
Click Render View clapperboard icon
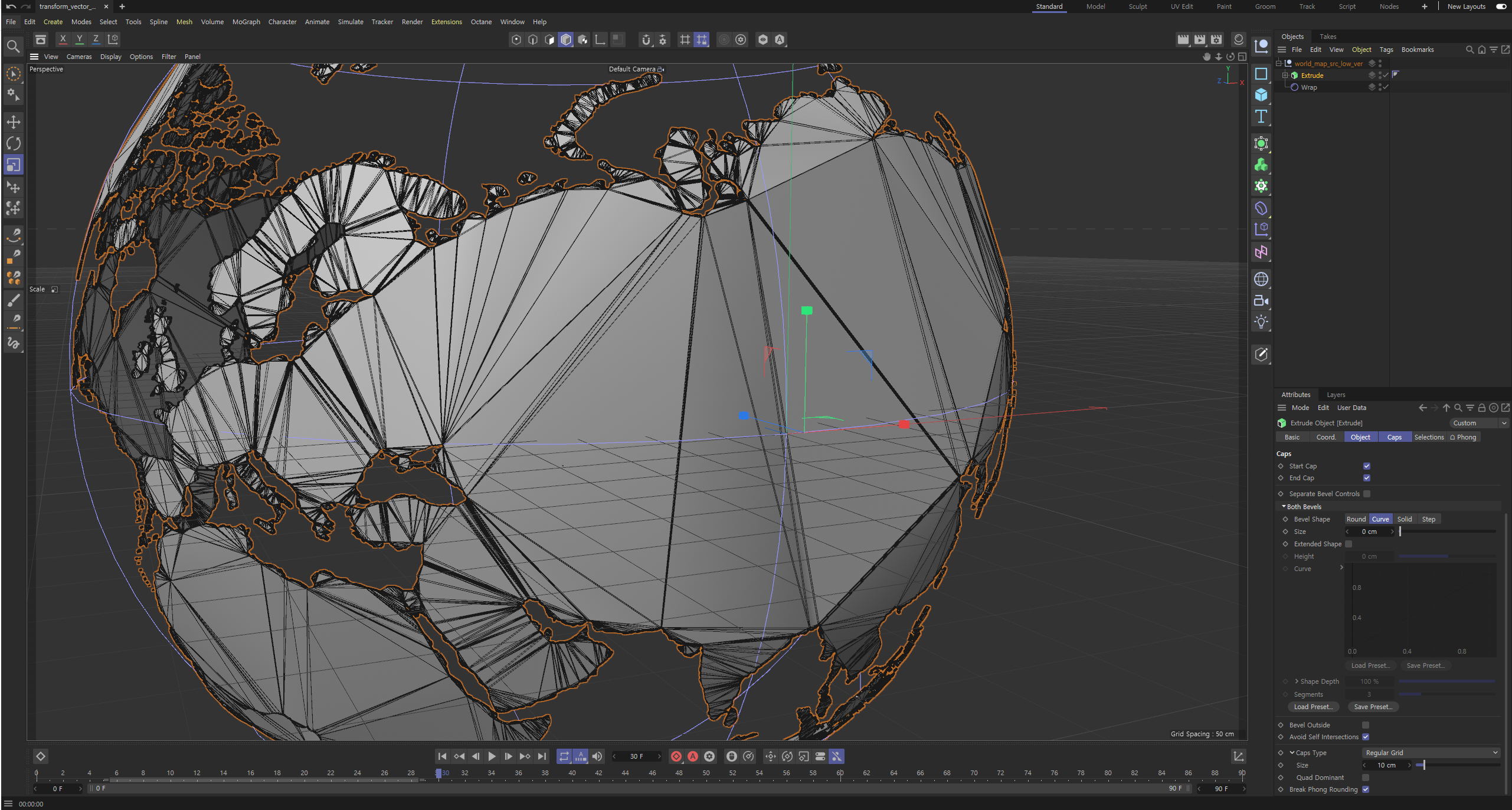(x=1183, y=40)
